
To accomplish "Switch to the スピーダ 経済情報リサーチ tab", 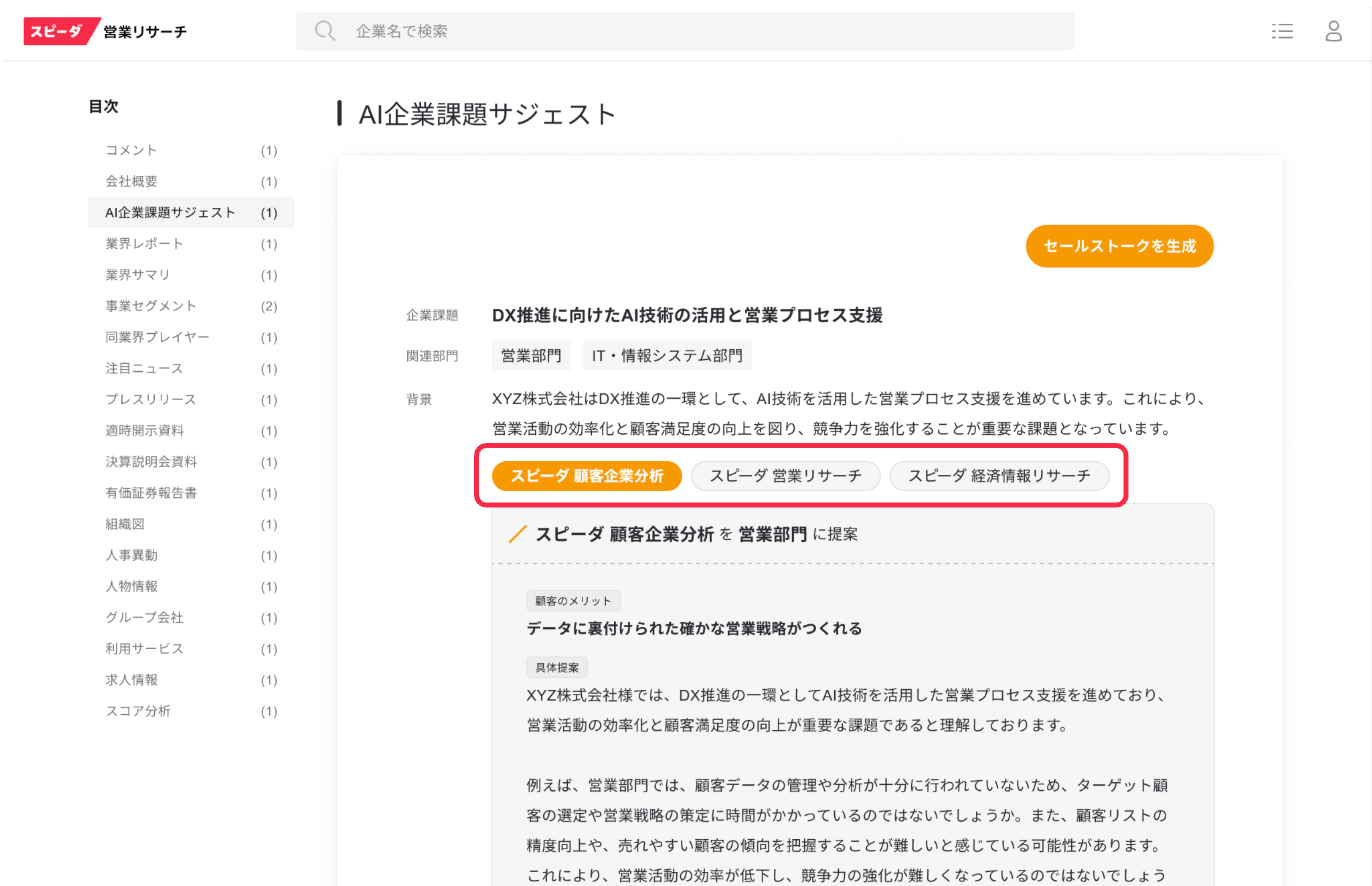I will pyautogui.click(x=999, y=476).
